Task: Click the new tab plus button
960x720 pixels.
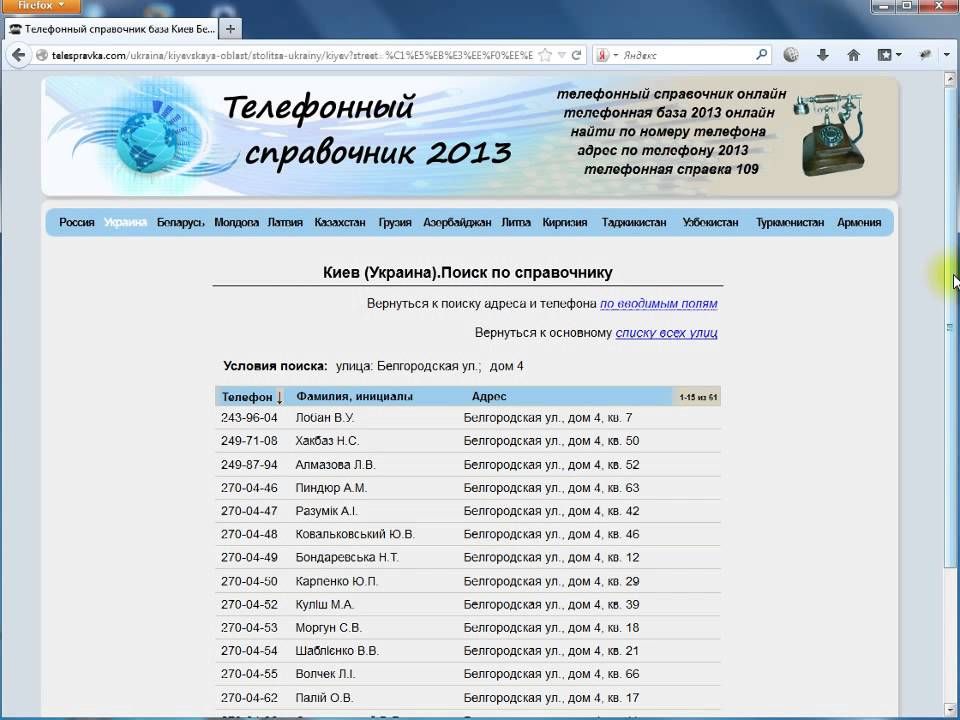Action: pyautogui.click(x=231, y=29)
